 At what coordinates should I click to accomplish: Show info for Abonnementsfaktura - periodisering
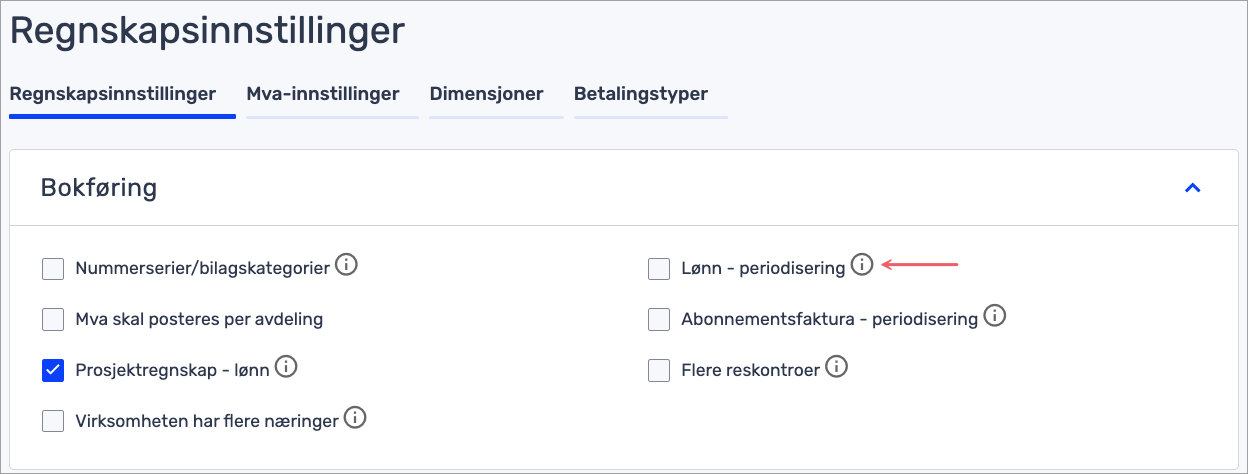pos(994,316)
